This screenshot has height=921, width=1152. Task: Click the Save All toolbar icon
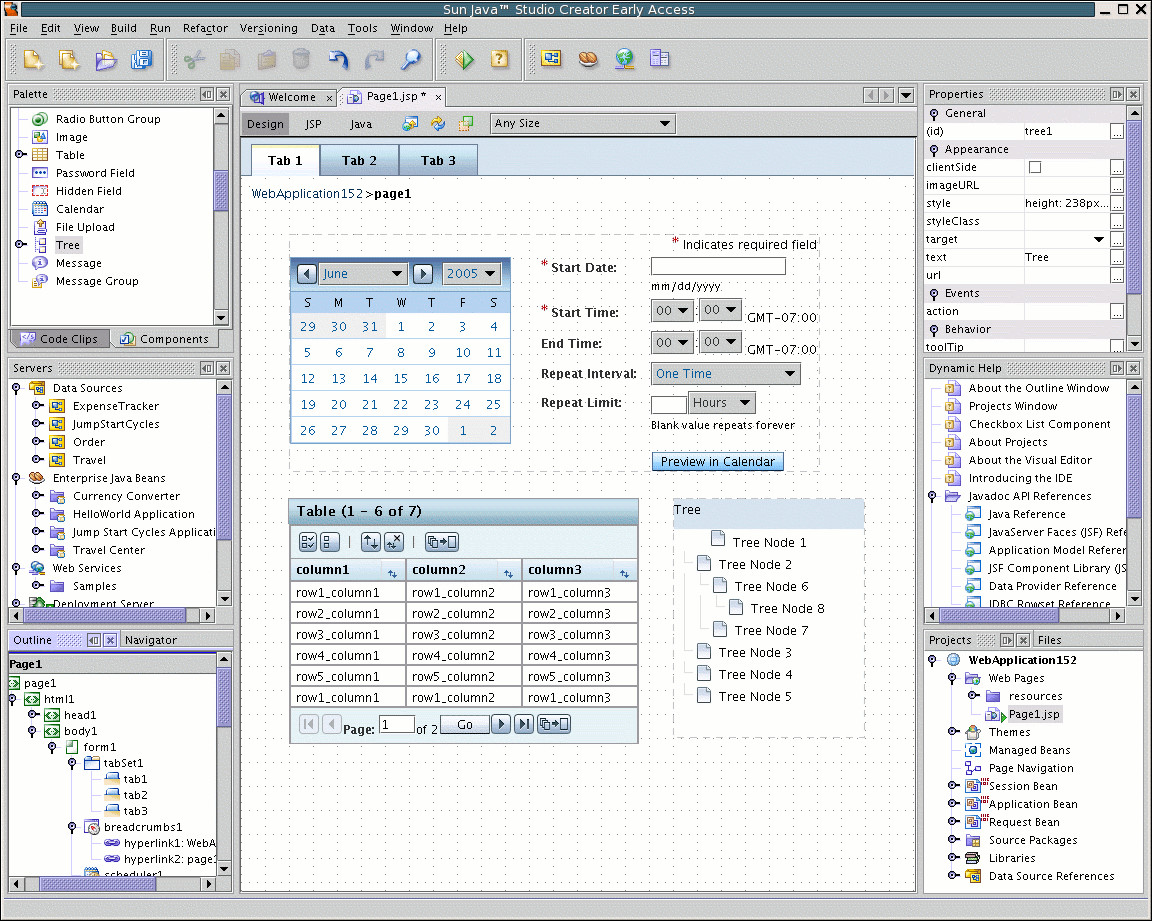(141, 59)
